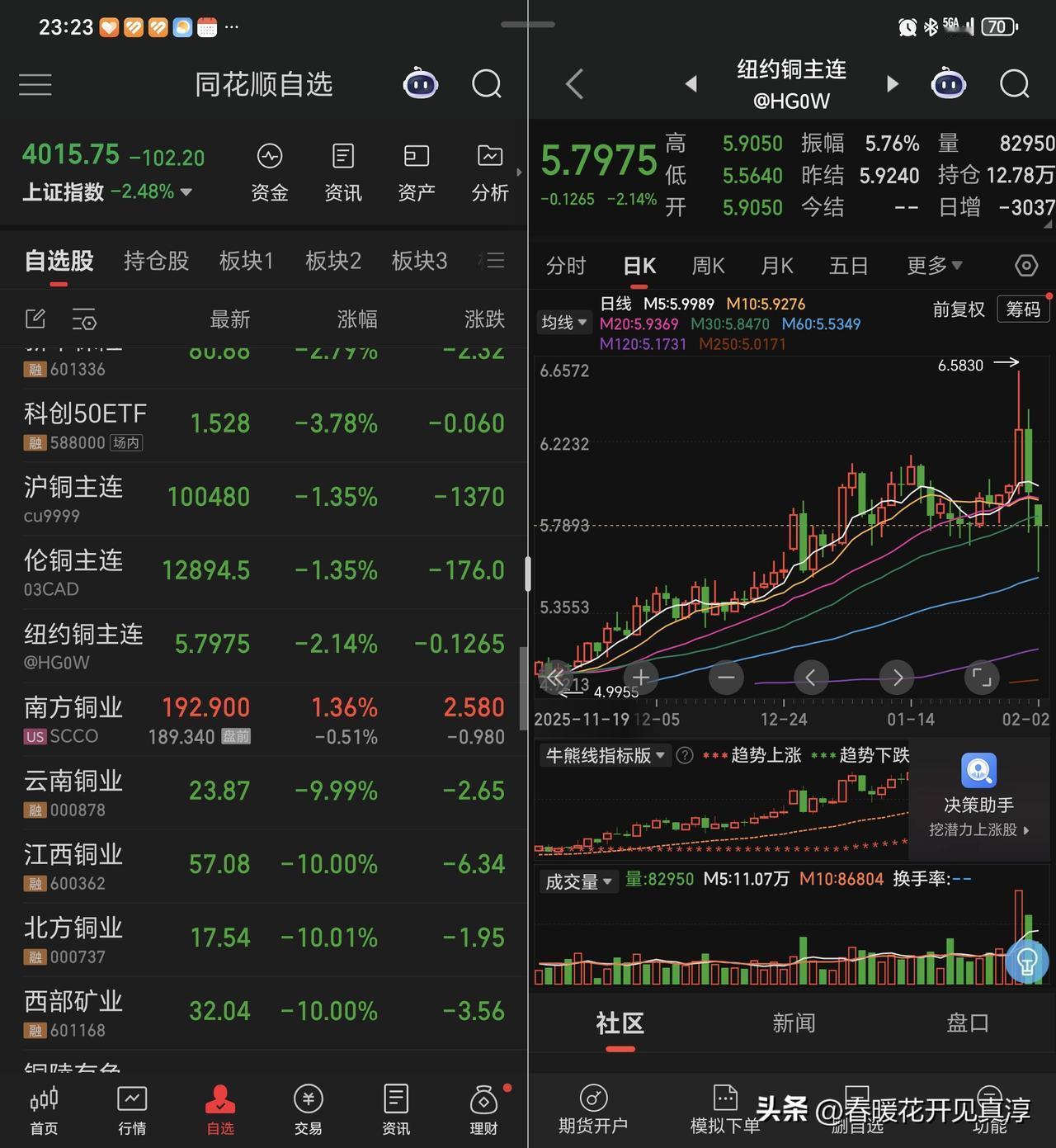Switch to previous instrument with left triangle

click(691, 83)
